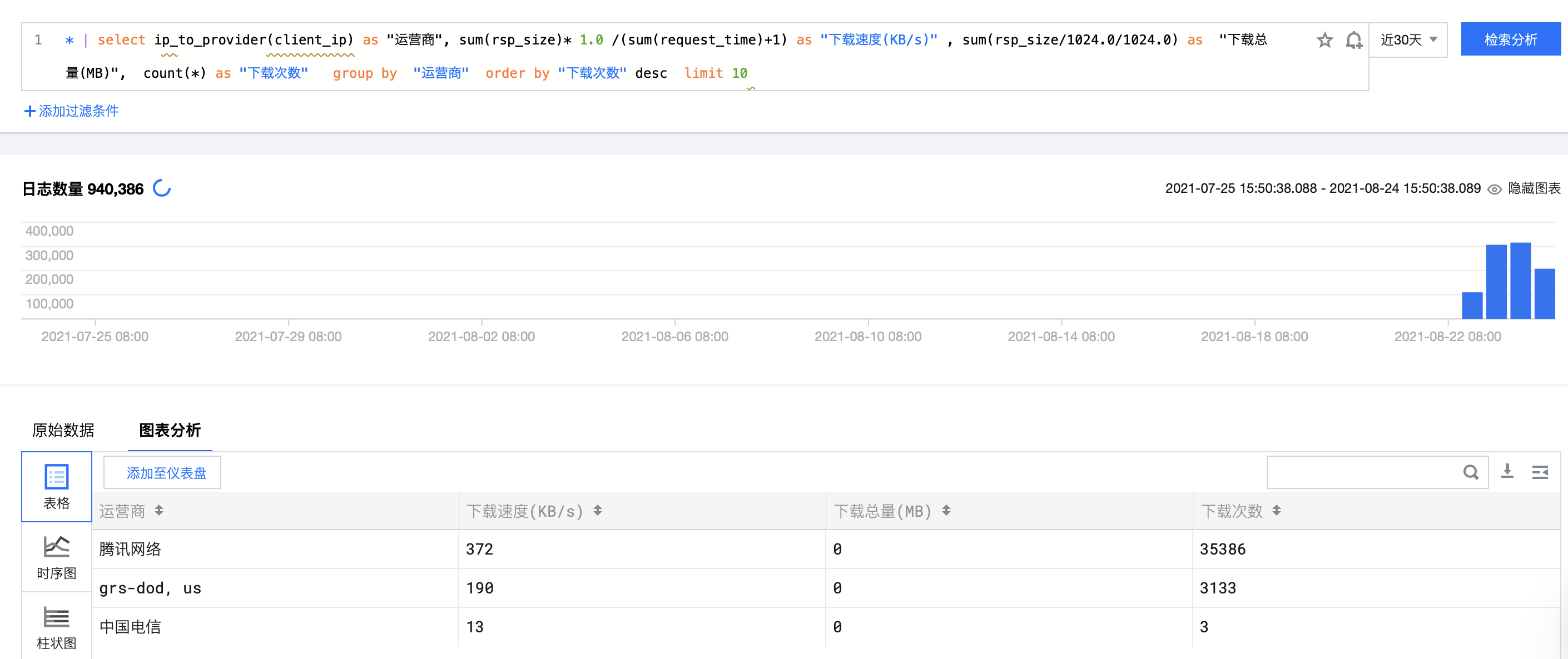This screenshot has height=659, width=1568.
Task: Select the 表格 table chart type icon
Action: point(57,486)
